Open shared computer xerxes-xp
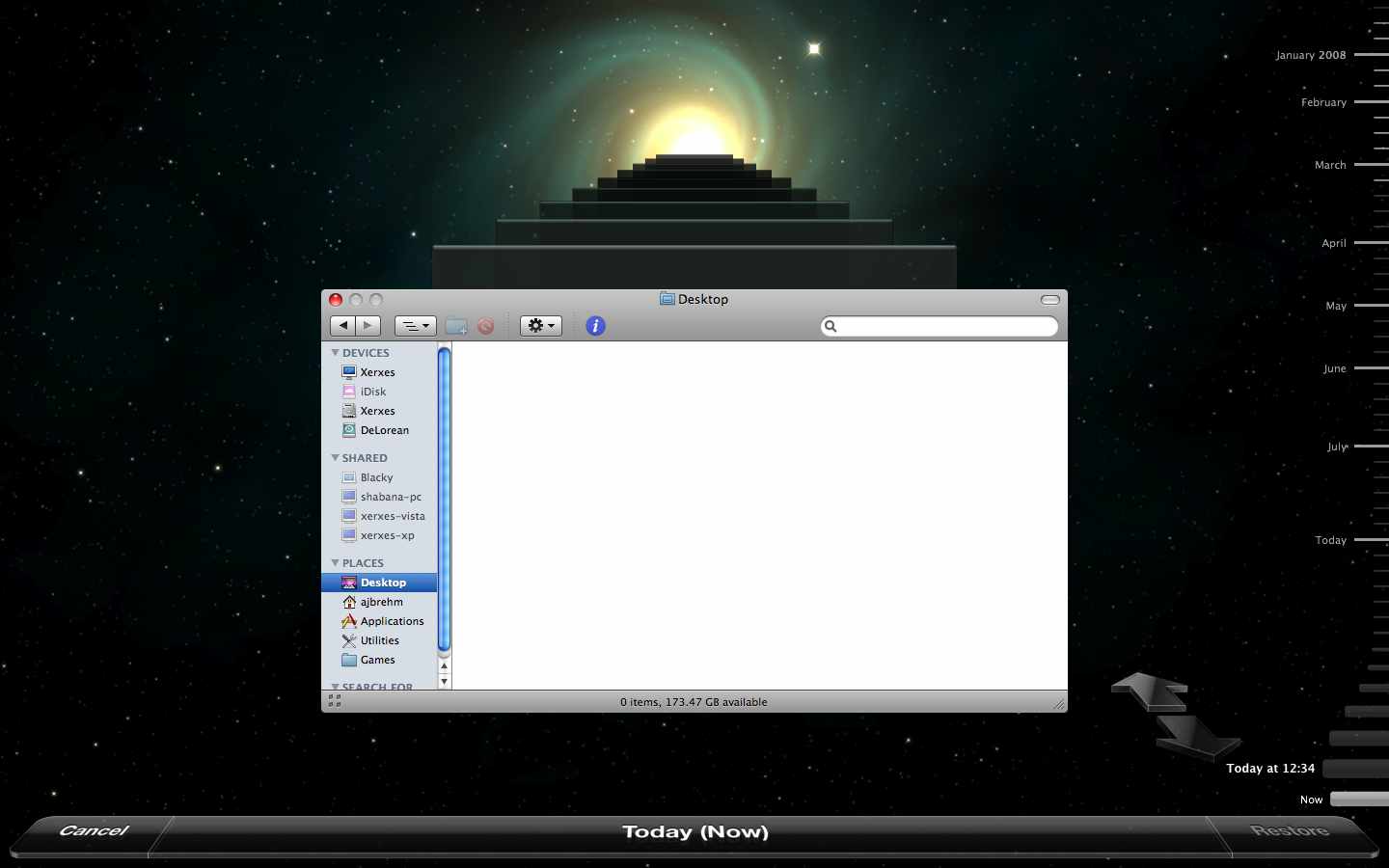 pyautogui.click(x=388, y=535)
